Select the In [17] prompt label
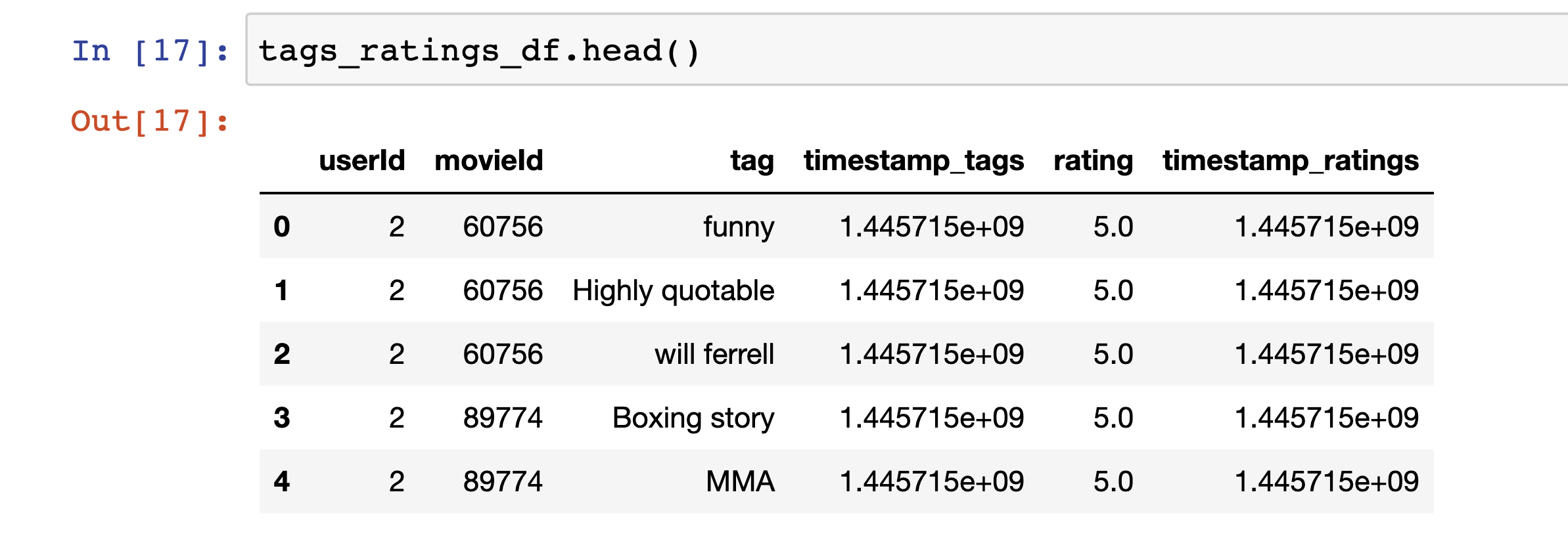The width and height of the screenshot is (1568, 557). pos(150,51)
